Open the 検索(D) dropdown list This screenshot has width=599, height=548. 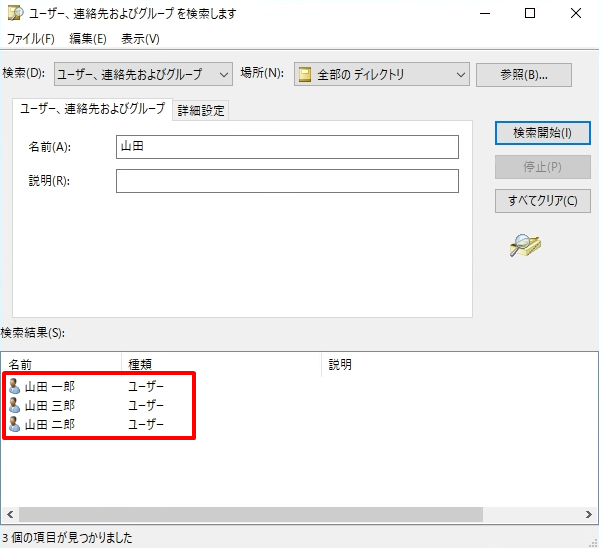(143, 74)
